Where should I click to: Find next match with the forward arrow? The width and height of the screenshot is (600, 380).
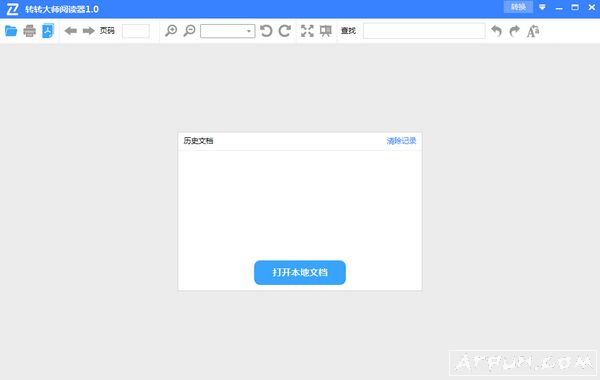[515, 31]
